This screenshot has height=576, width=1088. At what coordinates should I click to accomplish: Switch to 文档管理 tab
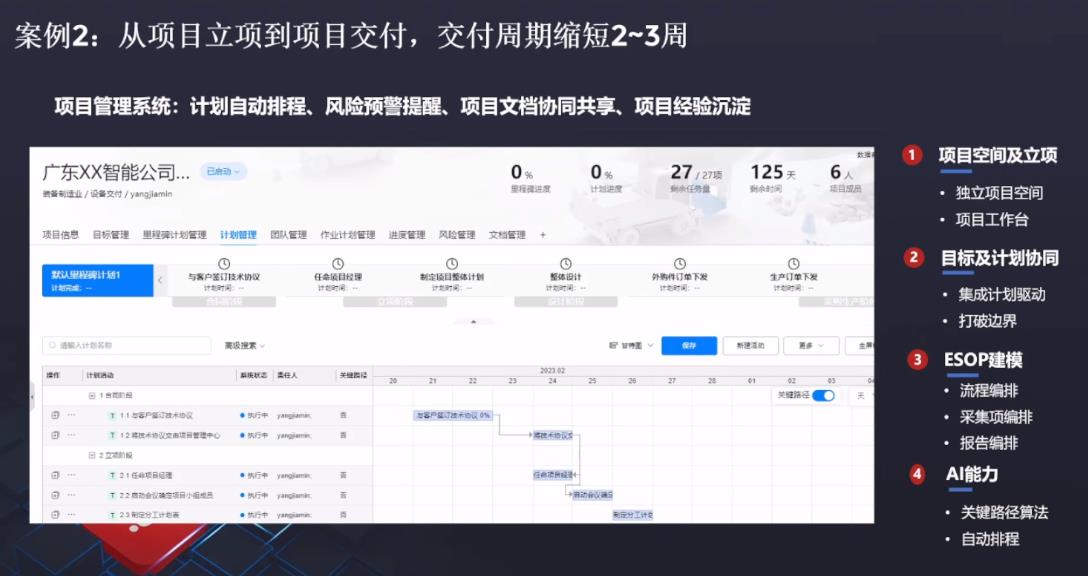(507, 235)
